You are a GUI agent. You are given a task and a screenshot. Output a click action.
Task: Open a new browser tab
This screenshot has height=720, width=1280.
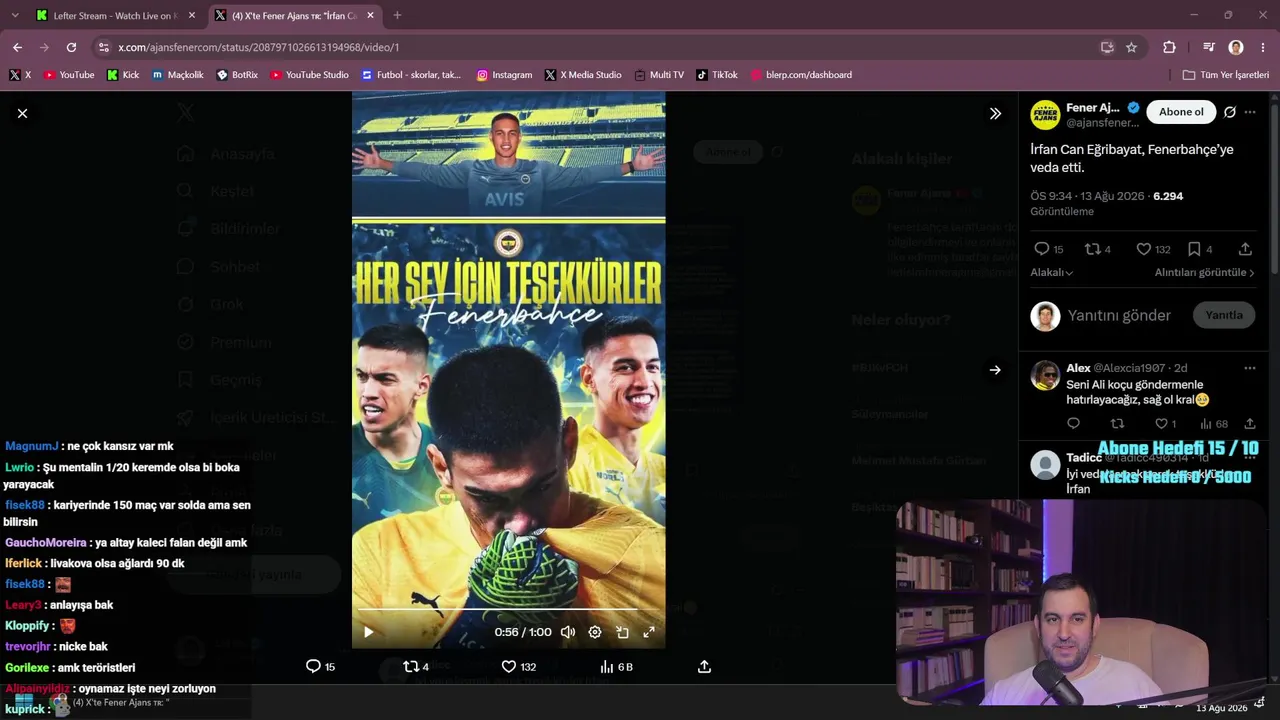click(397, 16)
